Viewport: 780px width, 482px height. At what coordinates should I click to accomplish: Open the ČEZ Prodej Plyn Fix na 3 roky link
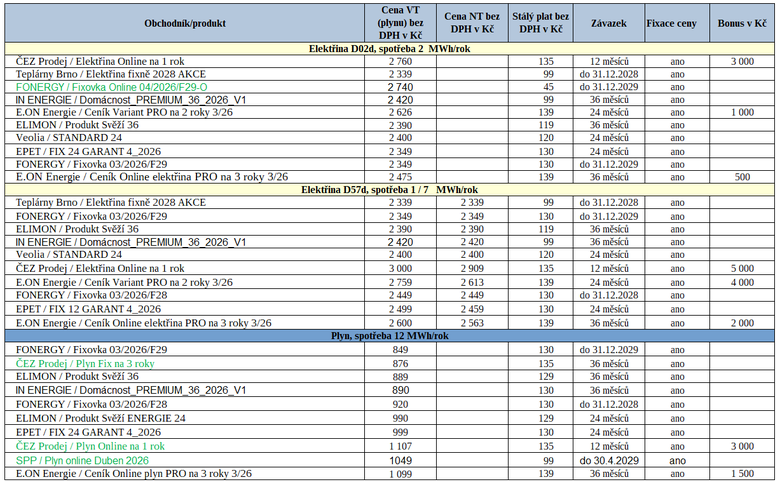pos(85,363)
